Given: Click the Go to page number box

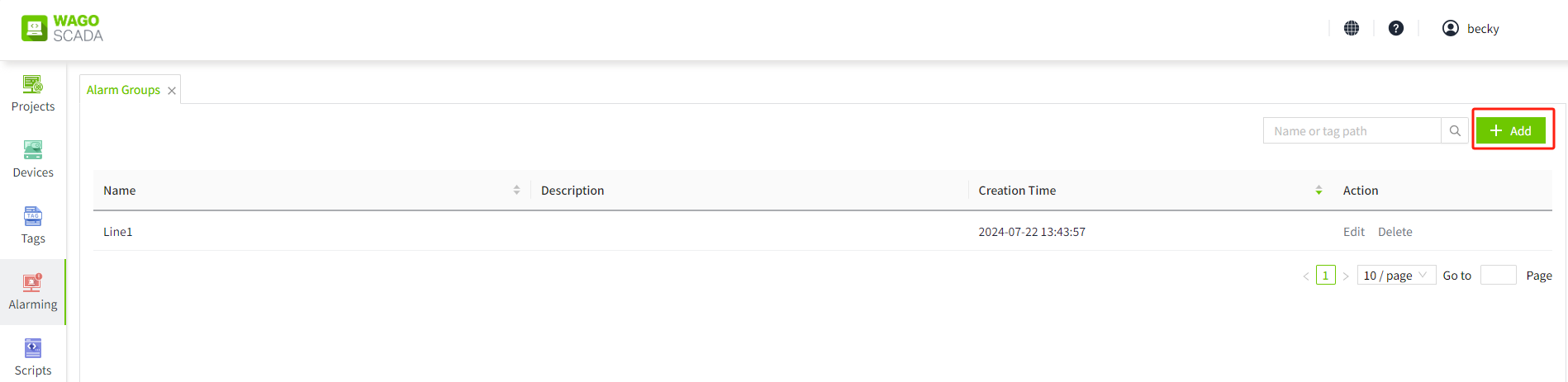Looking at the screenshot, I should pos(1498,276).
